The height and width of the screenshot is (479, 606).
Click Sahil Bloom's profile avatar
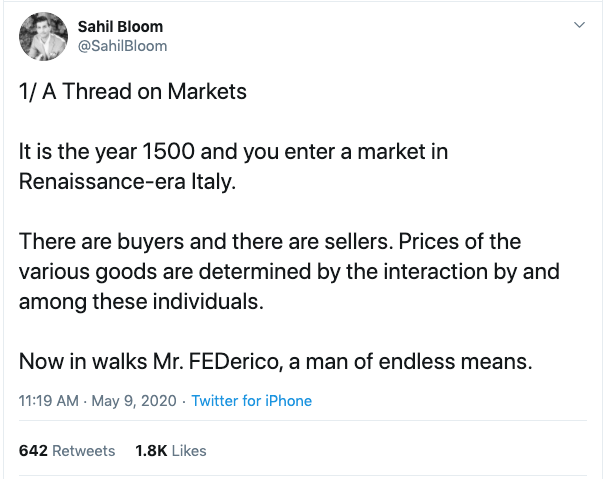(x=42, y=35)
